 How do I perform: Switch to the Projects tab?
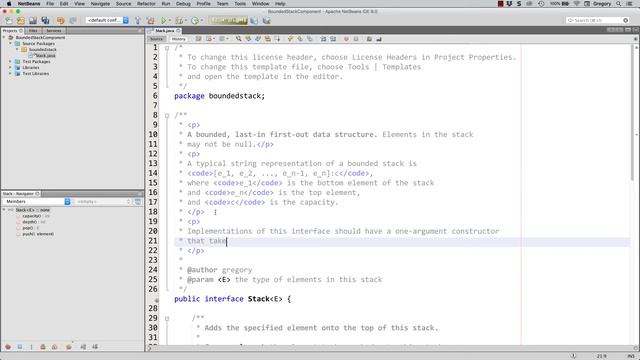point(12,31)
